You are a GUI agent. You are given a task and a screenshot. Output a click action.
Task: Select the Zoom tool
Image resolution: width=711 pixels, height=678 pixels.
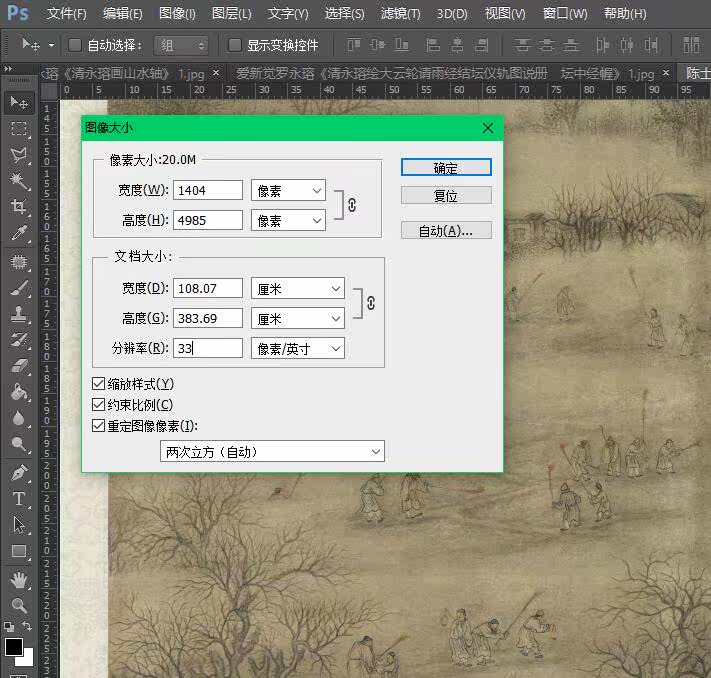[19, 605]
